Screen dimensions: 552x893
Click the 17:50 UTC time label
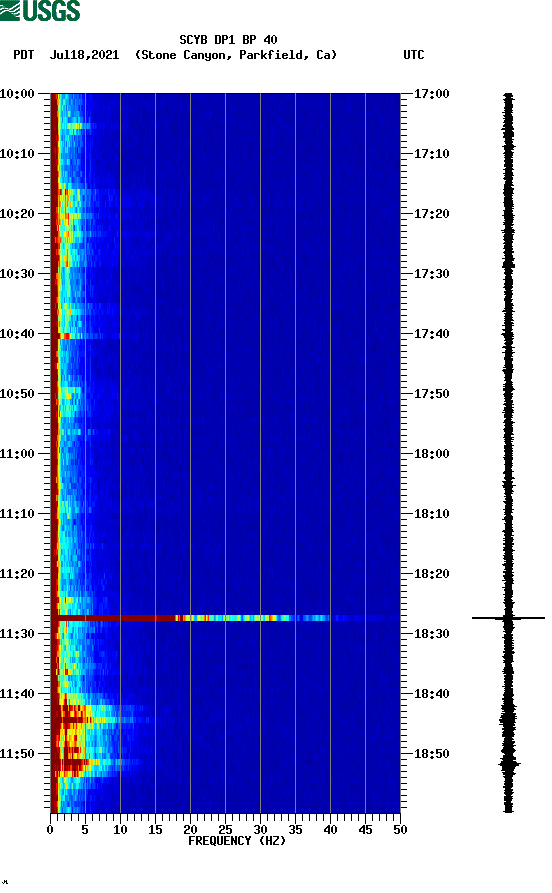pos(431,394)
